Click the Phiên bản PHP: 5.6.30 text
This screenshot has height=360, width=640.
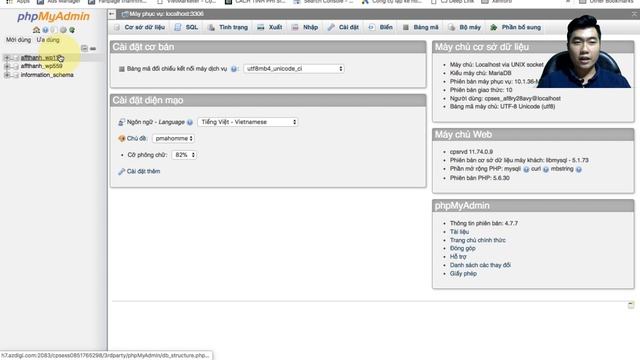(x=480, y=178)
